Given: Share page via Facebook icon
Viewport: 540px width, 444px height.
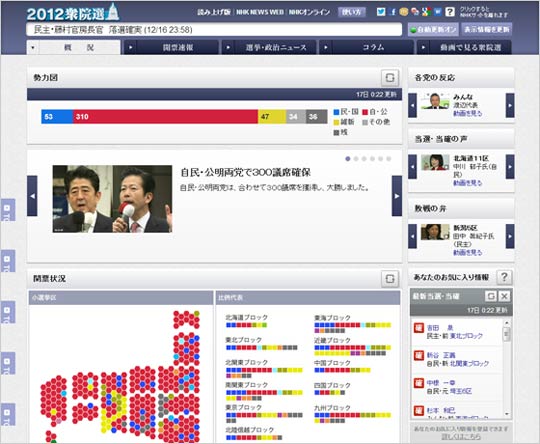Looking at the screenshot, I should coord(393,12).
